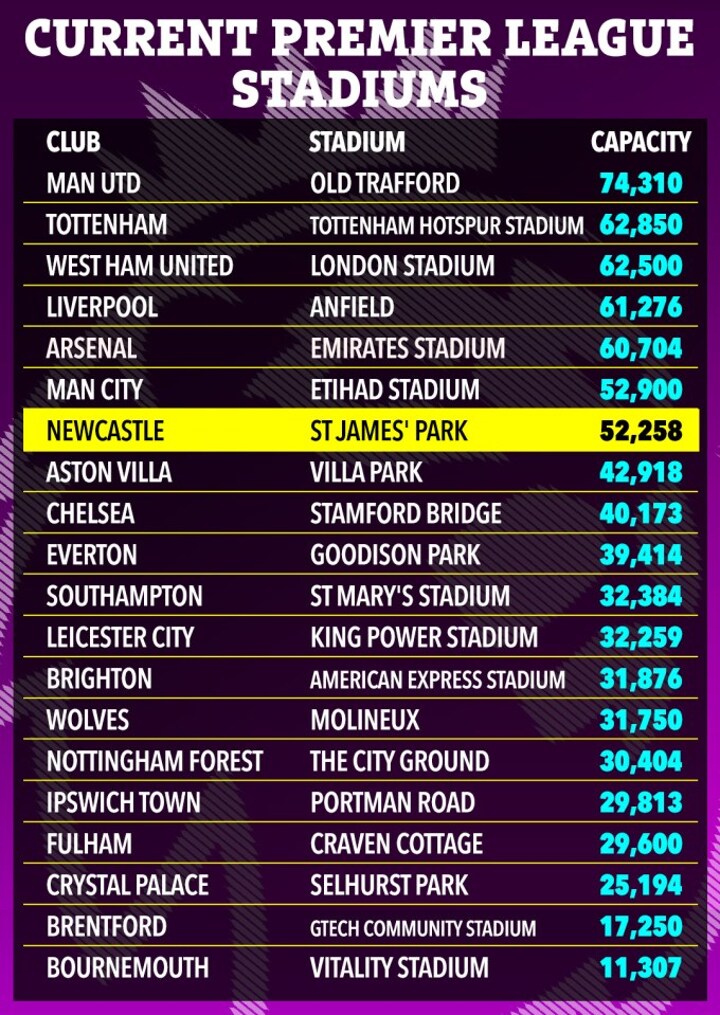Click the Gtech Community Stadium entry

[x=423, y=928]
